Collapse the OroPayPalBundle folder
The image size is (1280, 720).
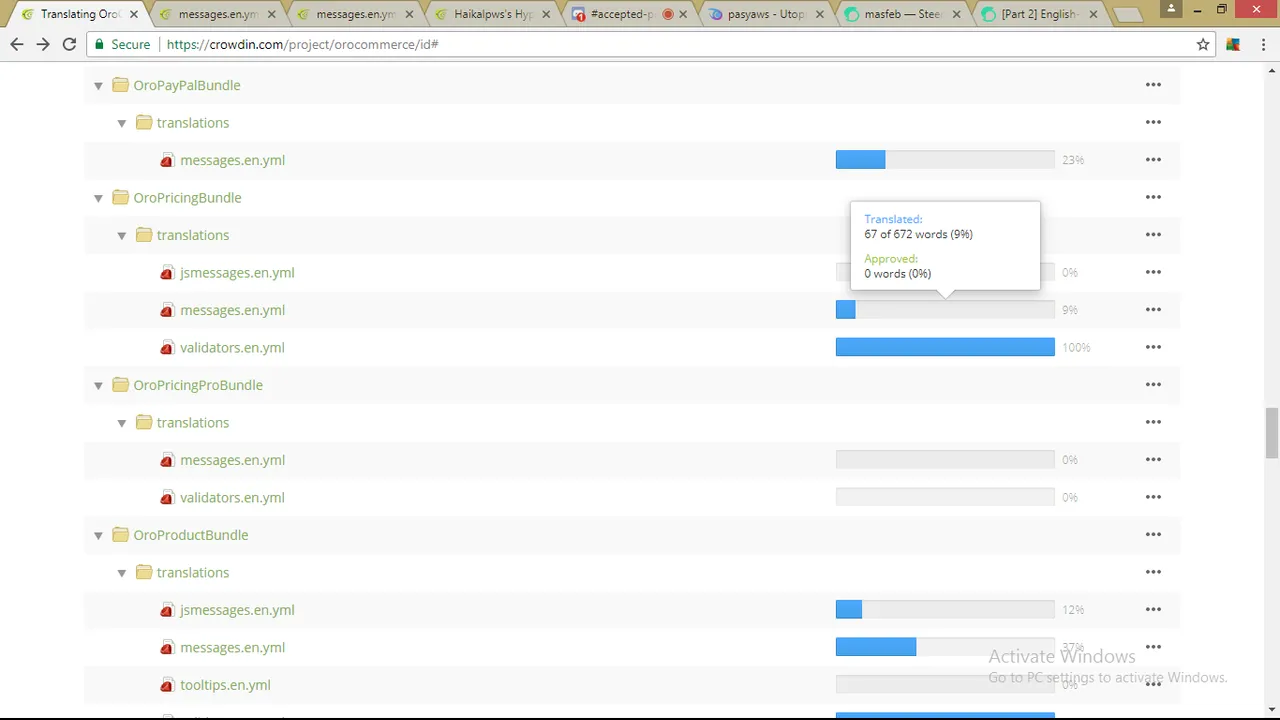click(x=98, y=86)
